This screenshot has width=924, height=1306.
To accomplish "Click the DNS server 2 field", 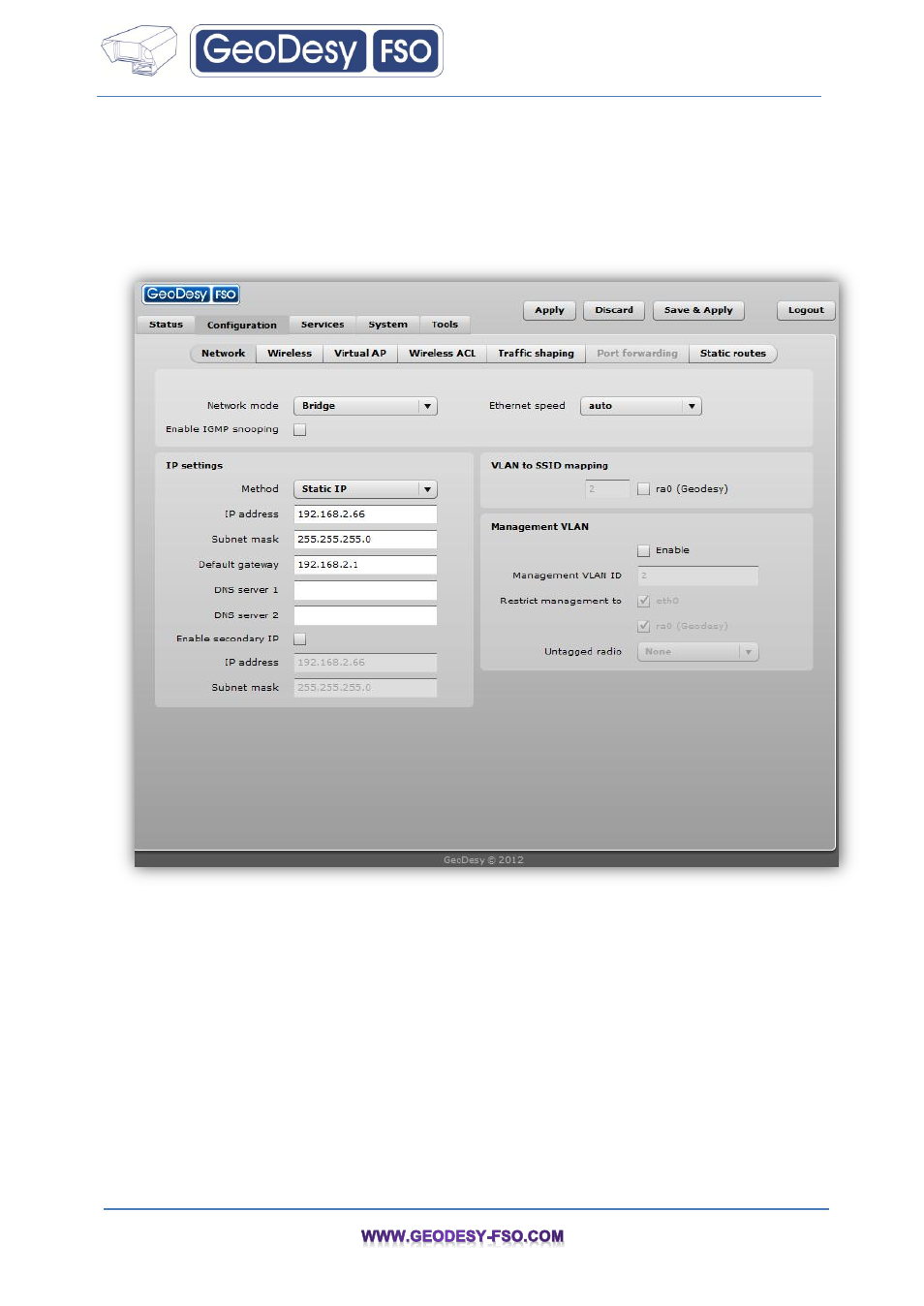I will pyautogui.click(x=365, y=615).
